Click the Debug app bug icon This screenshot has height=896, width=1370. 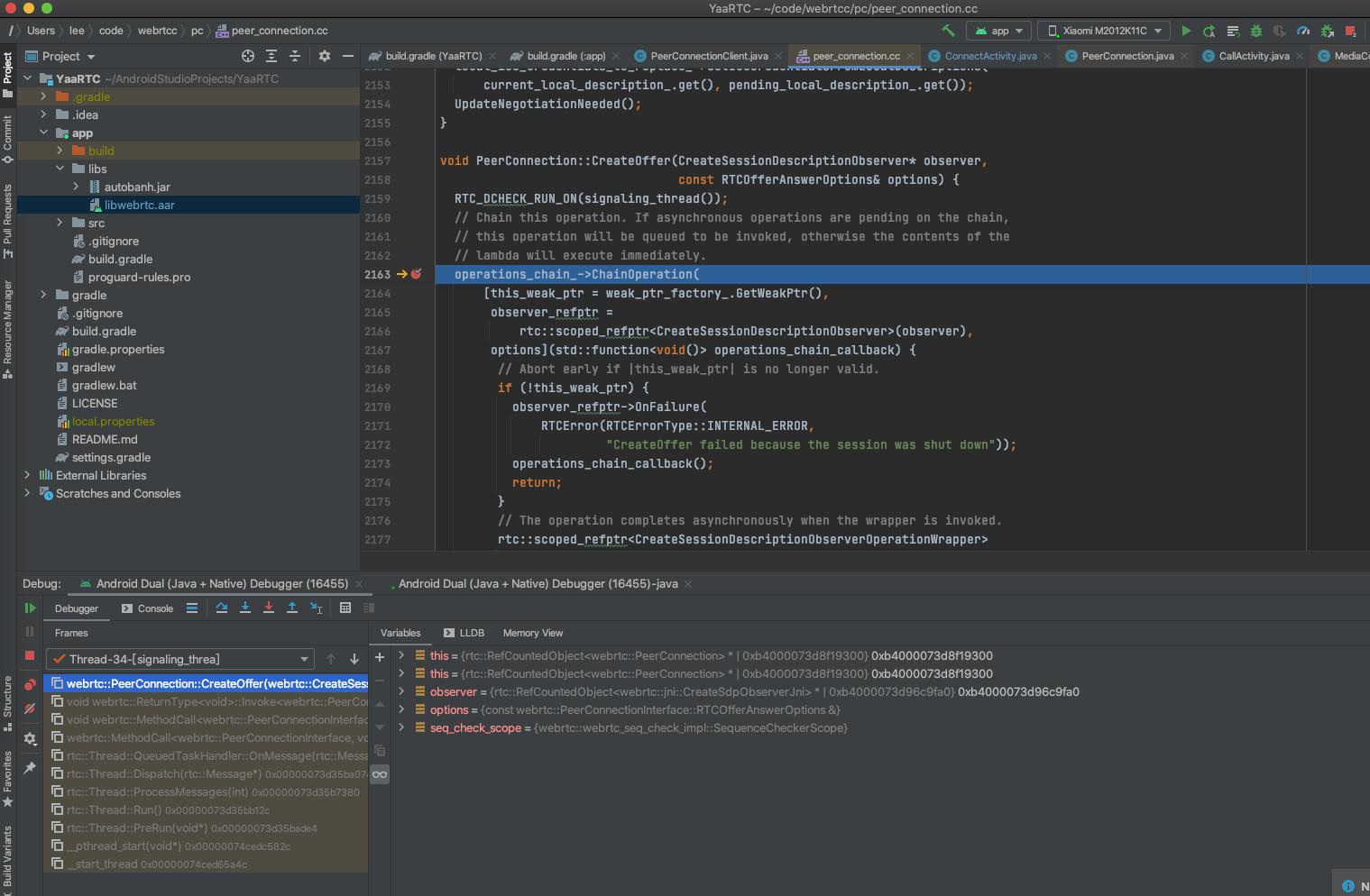(1256, 31)
